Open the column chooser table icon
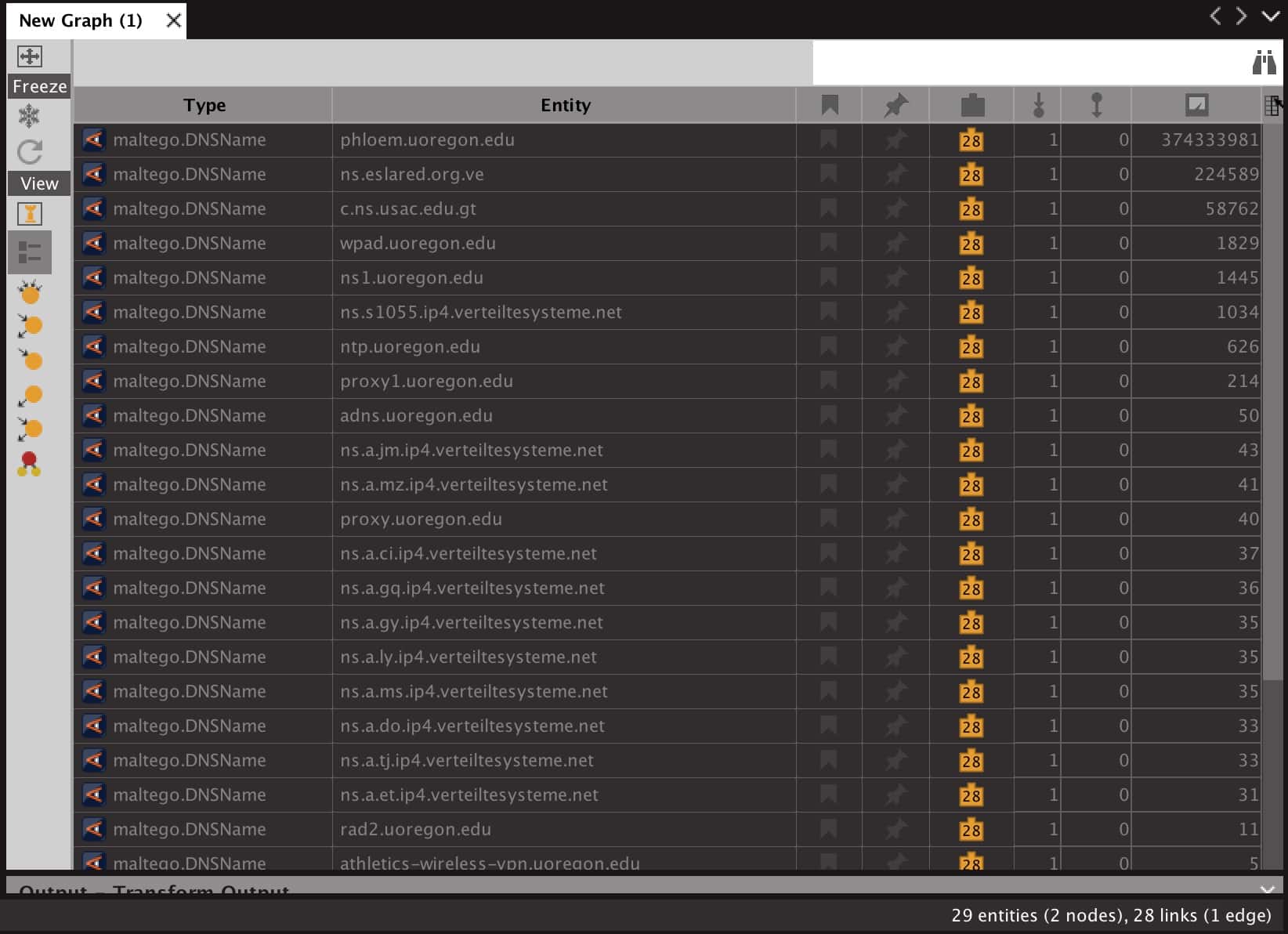The width and height of the screenshot is (1288, 934). click(x=1272, y=105)
